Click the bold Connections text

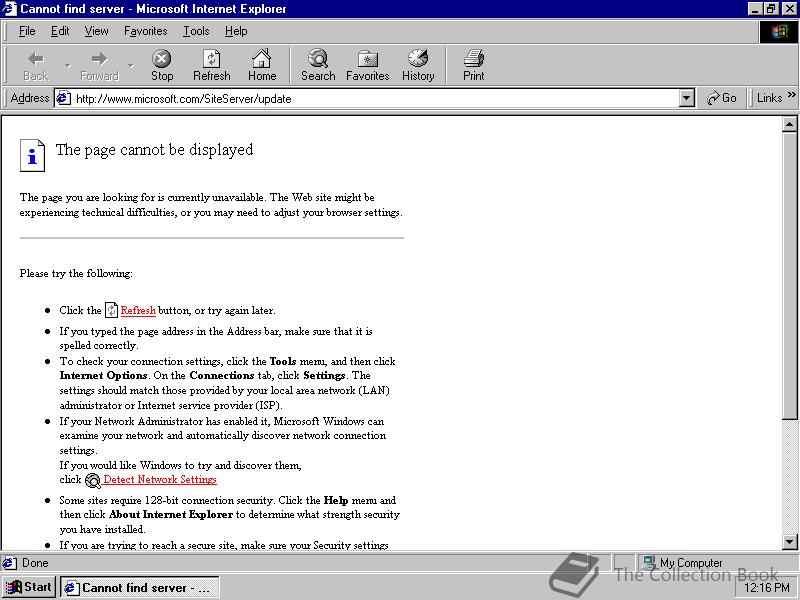coord(222,376)
